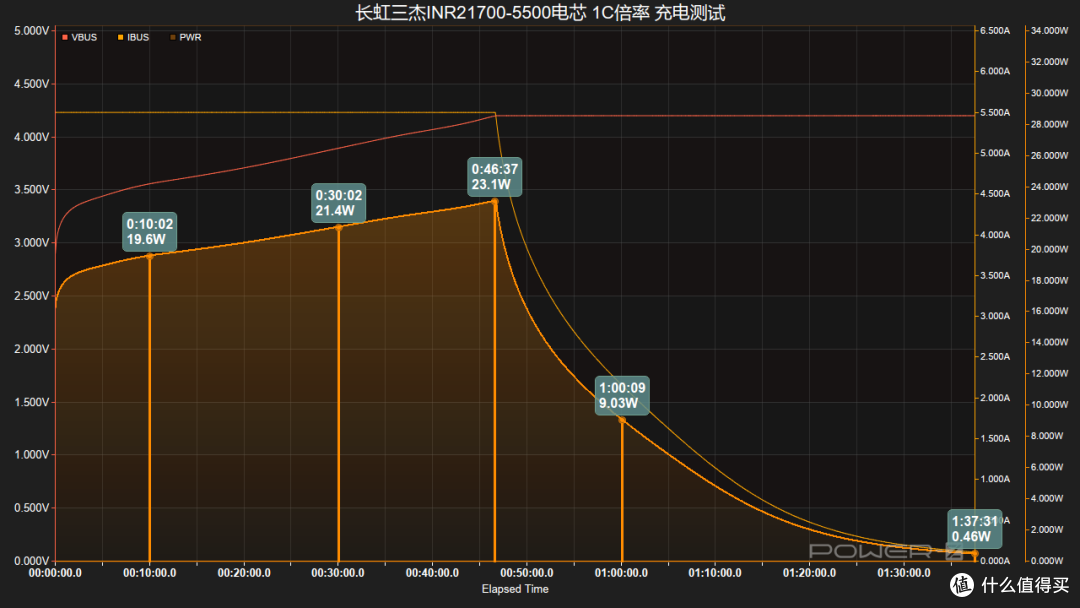
Task: Click the 5.500A current axis label
Action: tap(995, 112)
